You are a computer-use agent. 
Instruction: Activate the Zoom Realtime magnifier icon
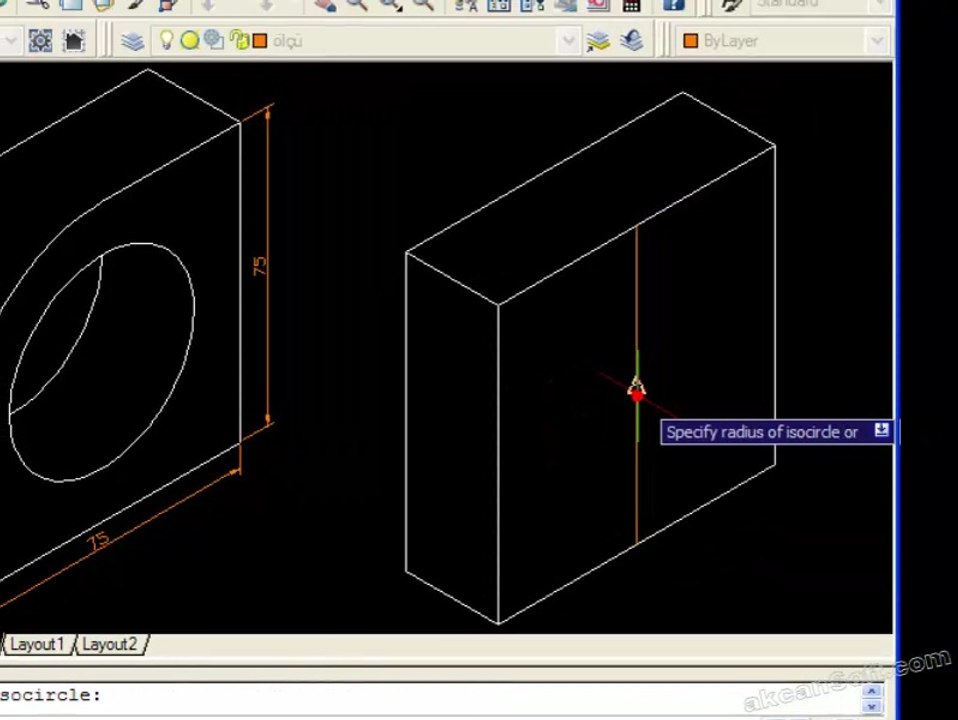[357, 6]
